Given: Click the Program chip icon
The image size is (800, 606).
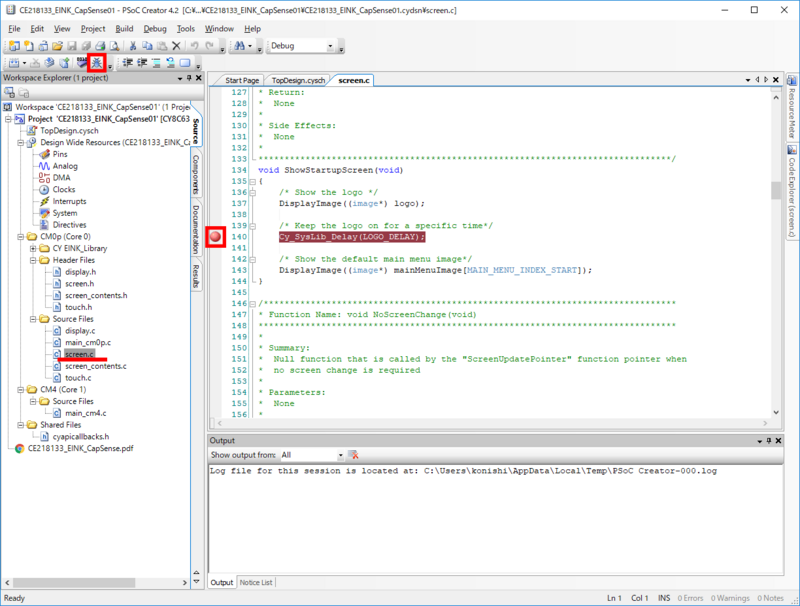Looking at the screenshot, I should pos(82,63).
